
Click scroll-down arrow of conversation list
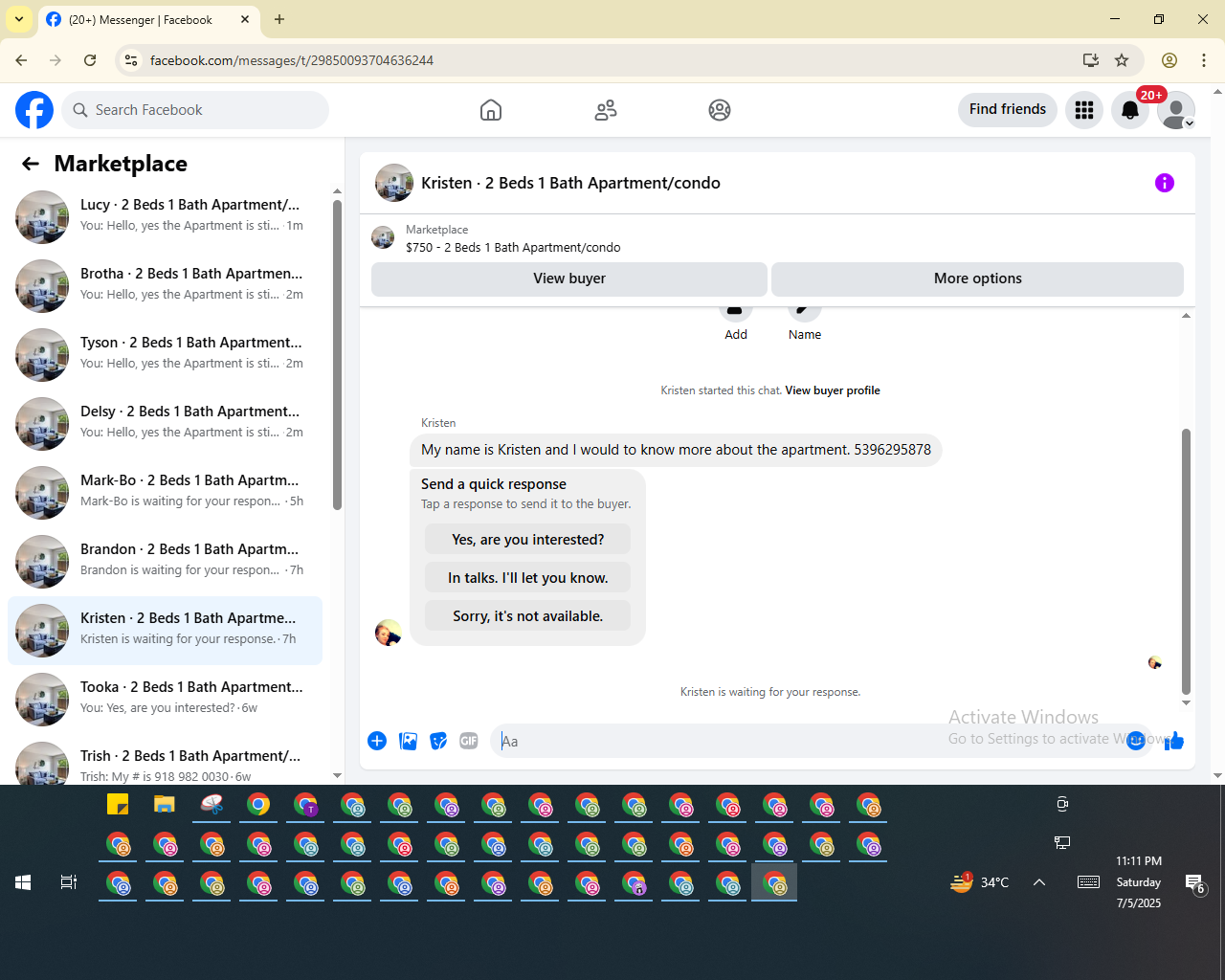tap(337, 776)
